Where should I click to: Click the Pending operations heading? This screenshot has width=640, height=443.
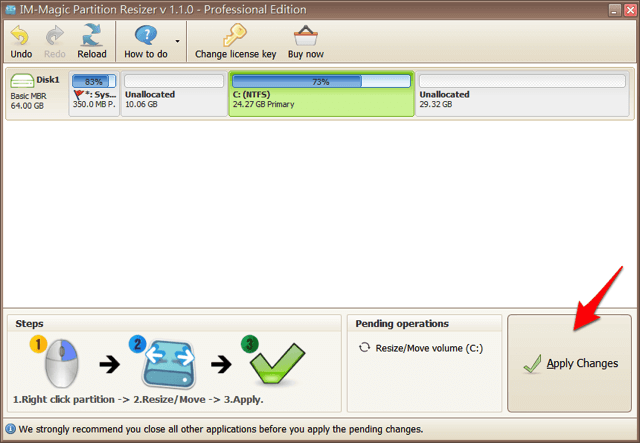point(402,323)
